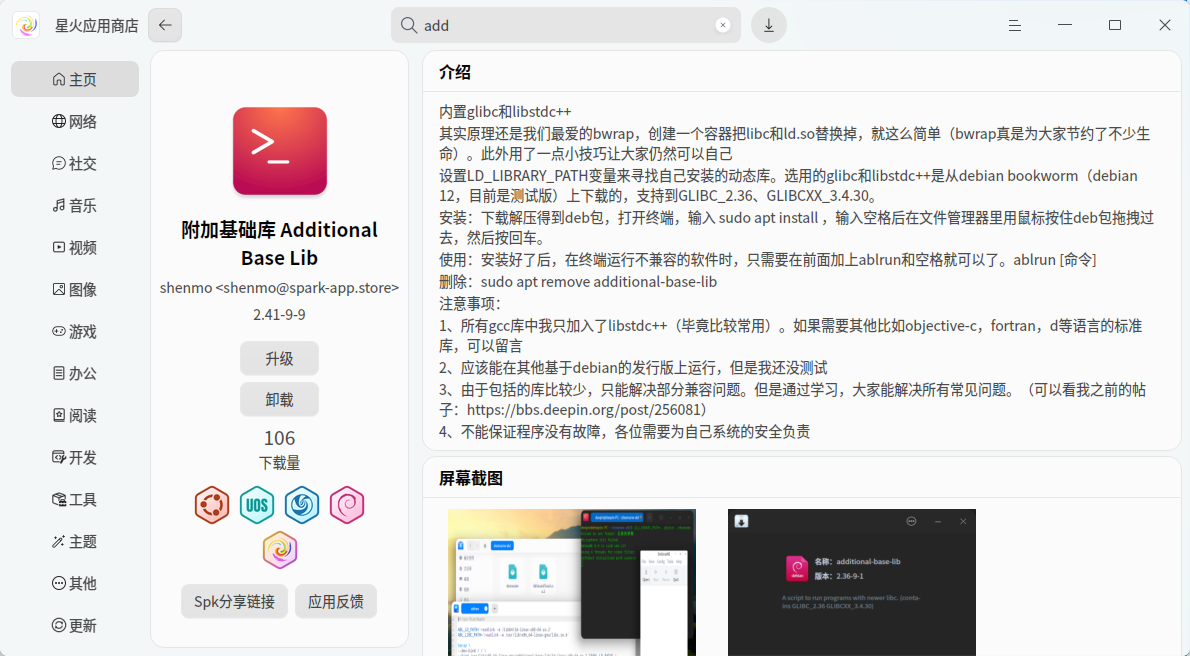Click the 星火应用商店 title text
This screenshot has height=656, width=1190.
[96, 26]
